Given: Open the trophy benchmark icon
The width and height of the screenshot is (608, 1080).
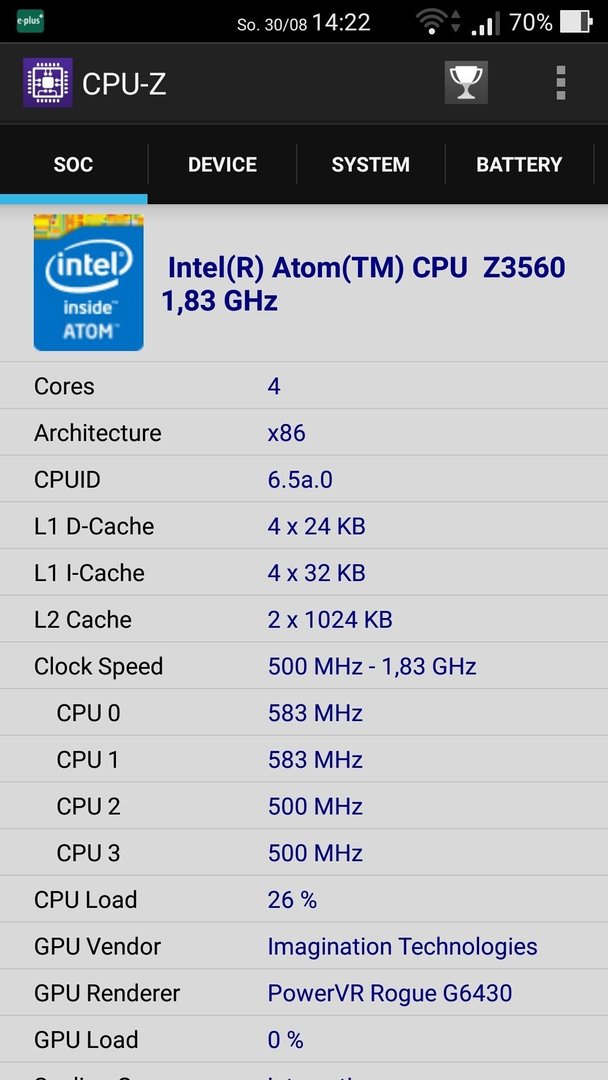Looking at the screenshot, I should click(x=466, y=83).
